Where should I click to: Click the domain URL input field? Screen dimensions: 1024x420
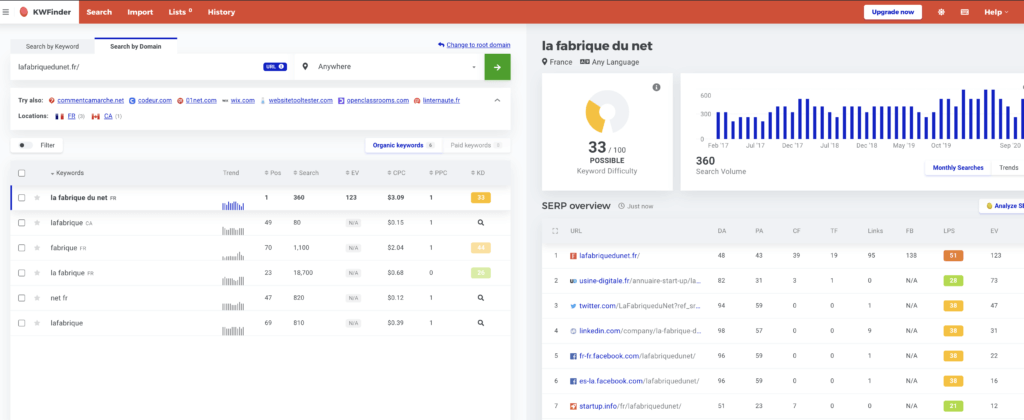pos(135,67)
